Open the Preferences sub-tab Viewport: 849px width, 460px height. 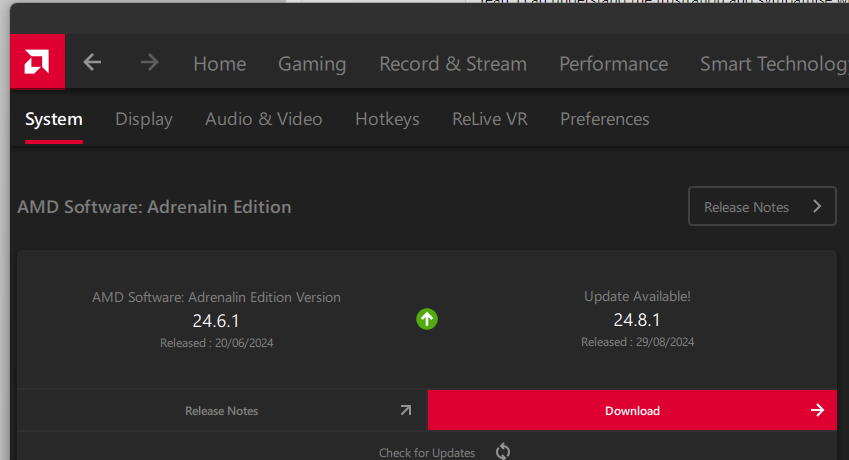pos(605,119)
